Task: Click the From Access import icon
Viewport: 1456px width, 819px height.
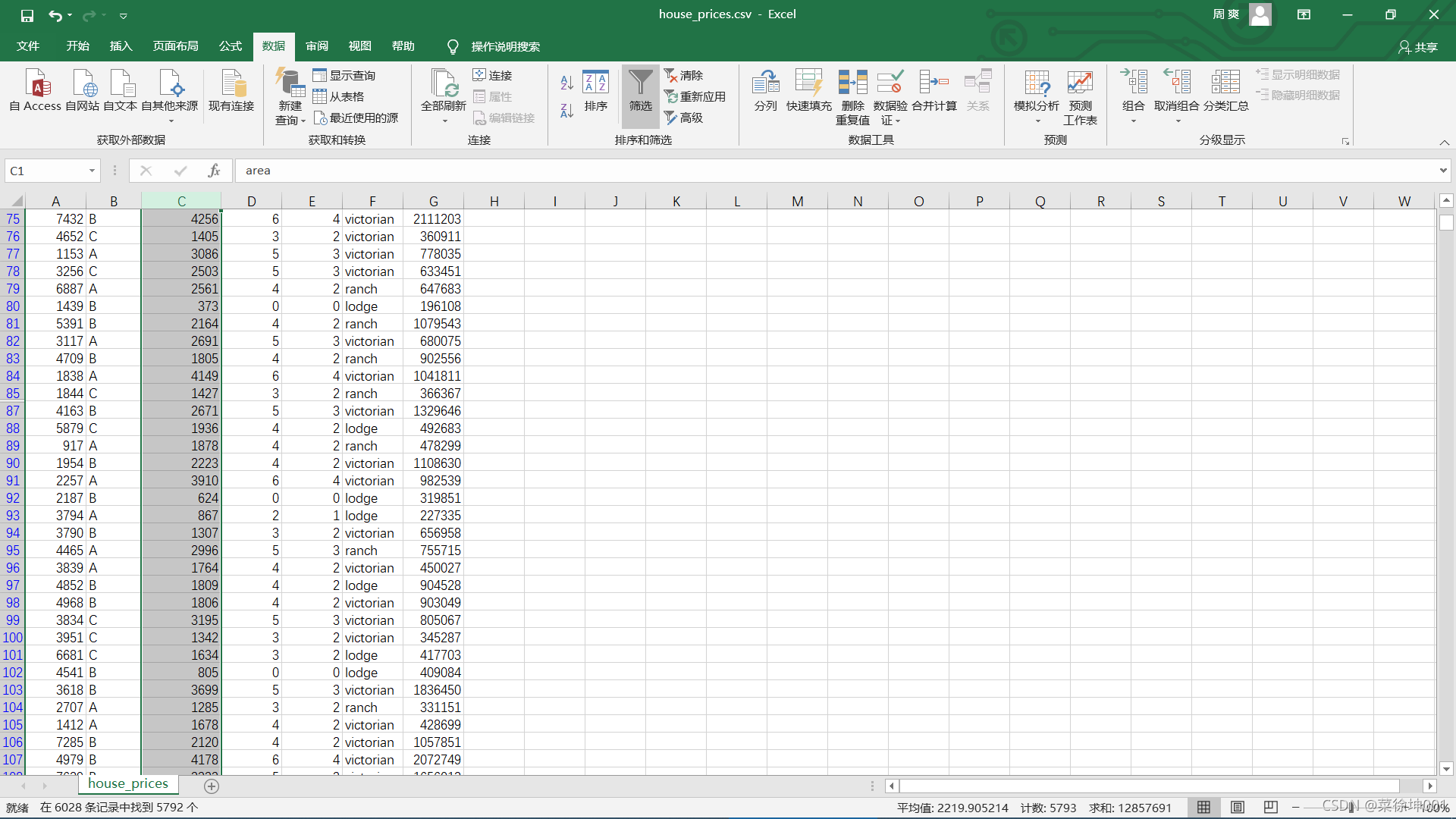Action: tap(36, 83)
